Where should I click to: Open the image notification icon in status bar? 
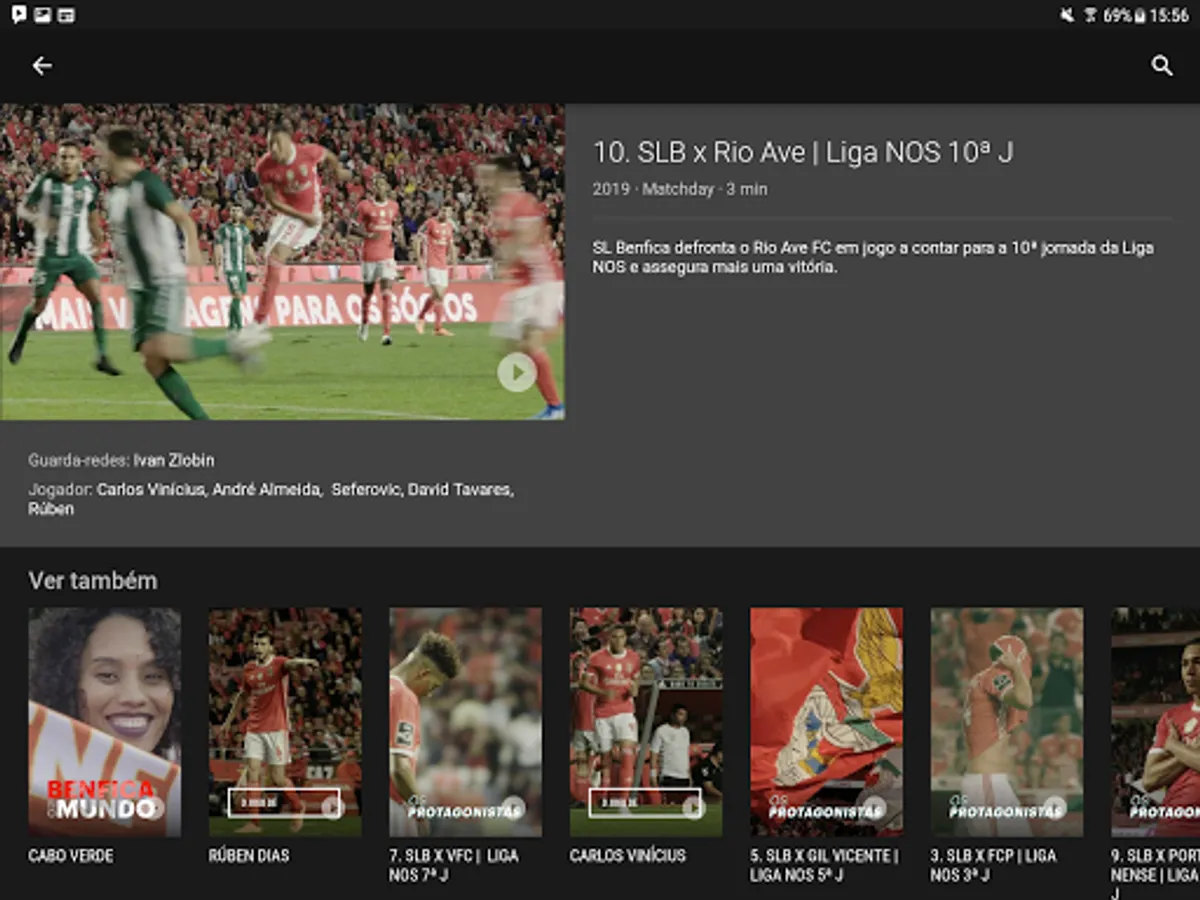tap(42, 15)
